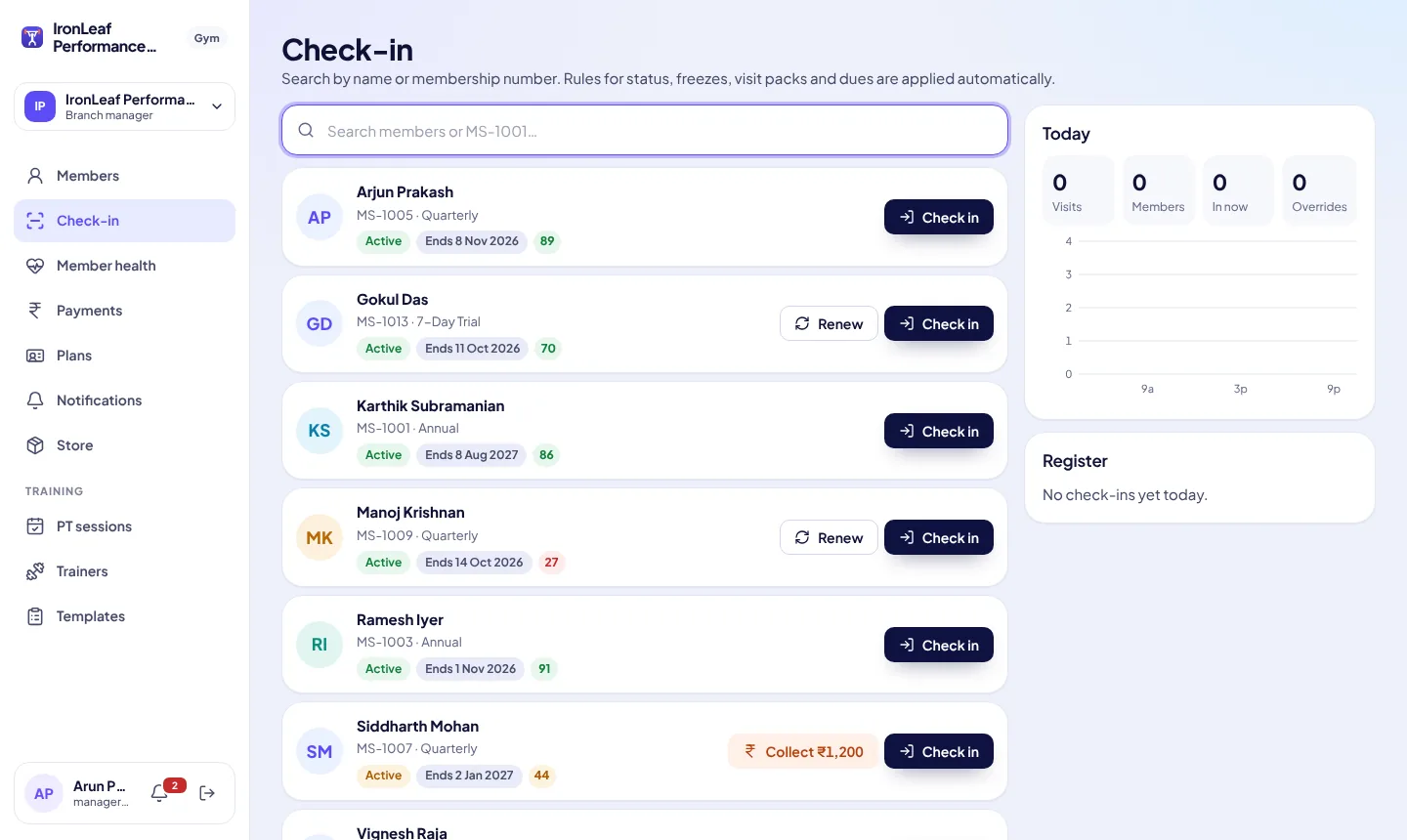Click "Ends 8 Aug 2027" tag

(x=472, y=454)
